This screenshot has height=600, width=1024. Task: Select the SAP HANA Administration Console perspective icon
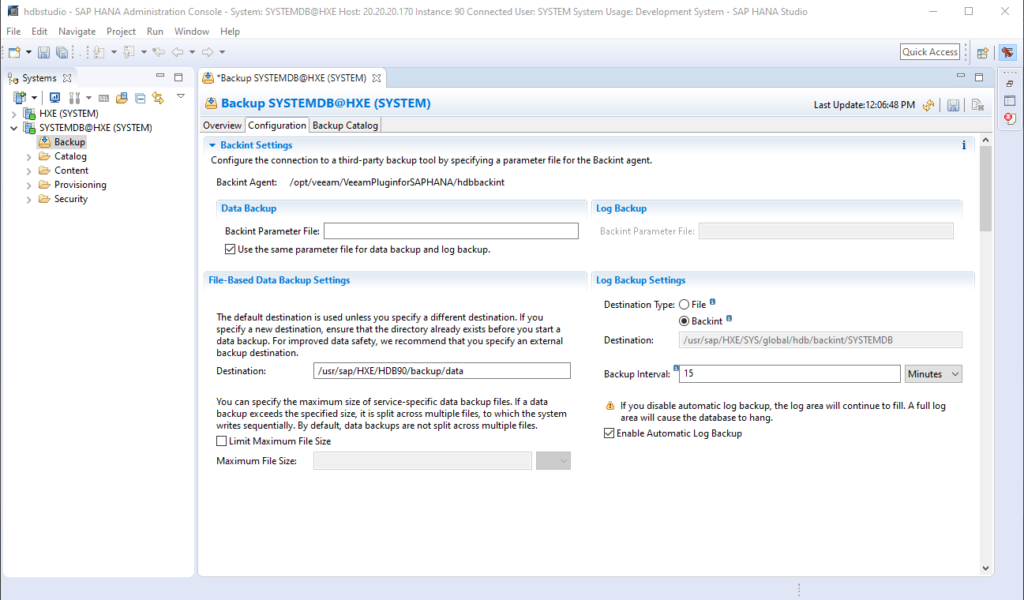pos(1008,52)
